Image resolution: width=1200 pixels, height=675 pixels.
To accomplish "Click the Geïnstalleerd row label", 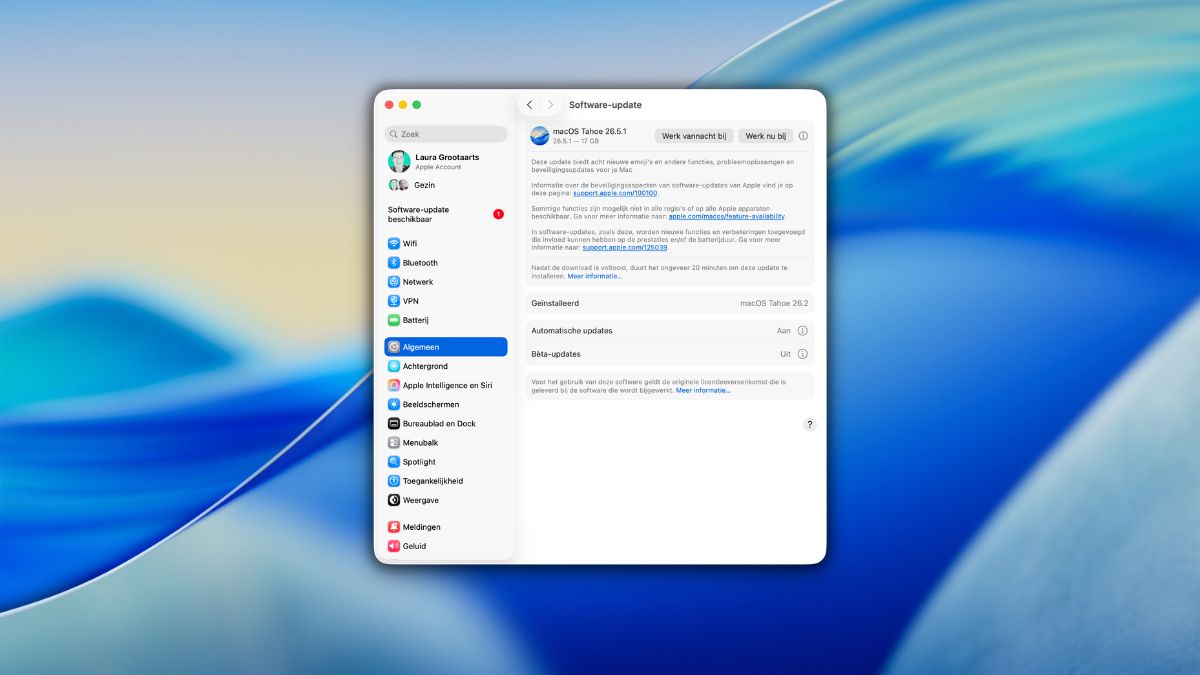I will 555,303.
